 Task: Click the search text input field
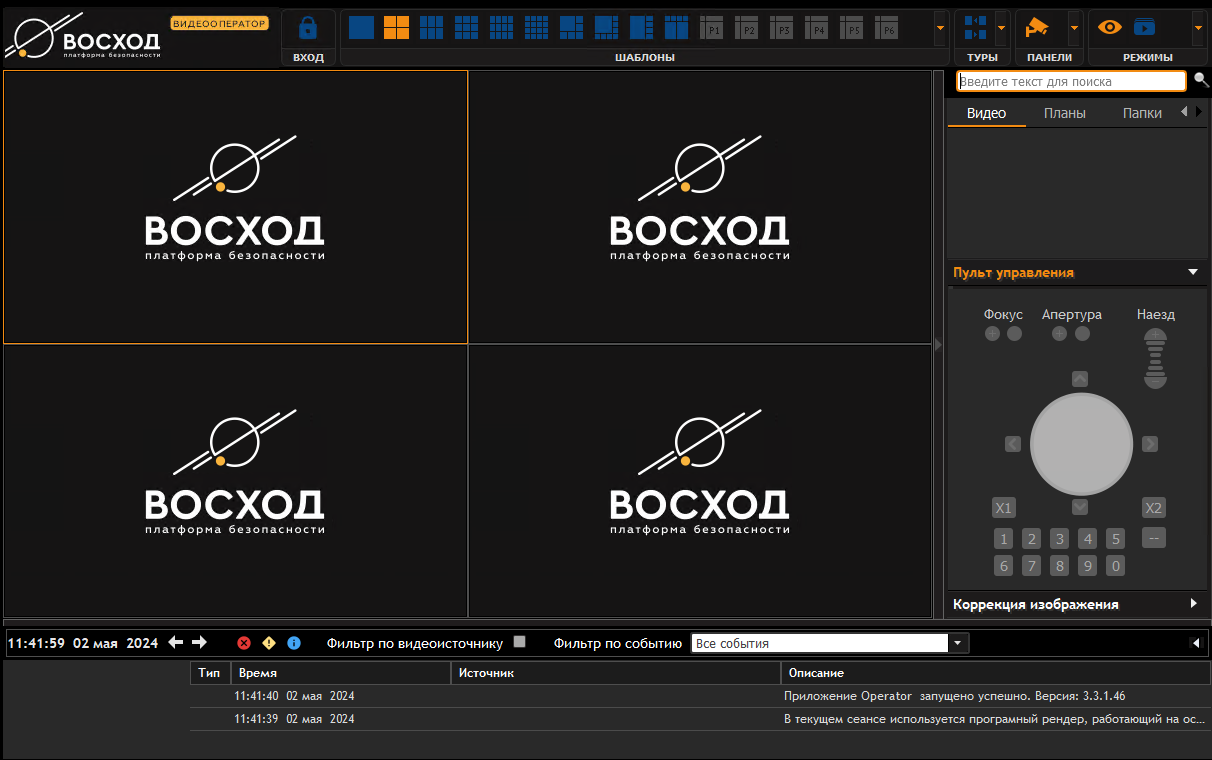(x=1071, y=81)
